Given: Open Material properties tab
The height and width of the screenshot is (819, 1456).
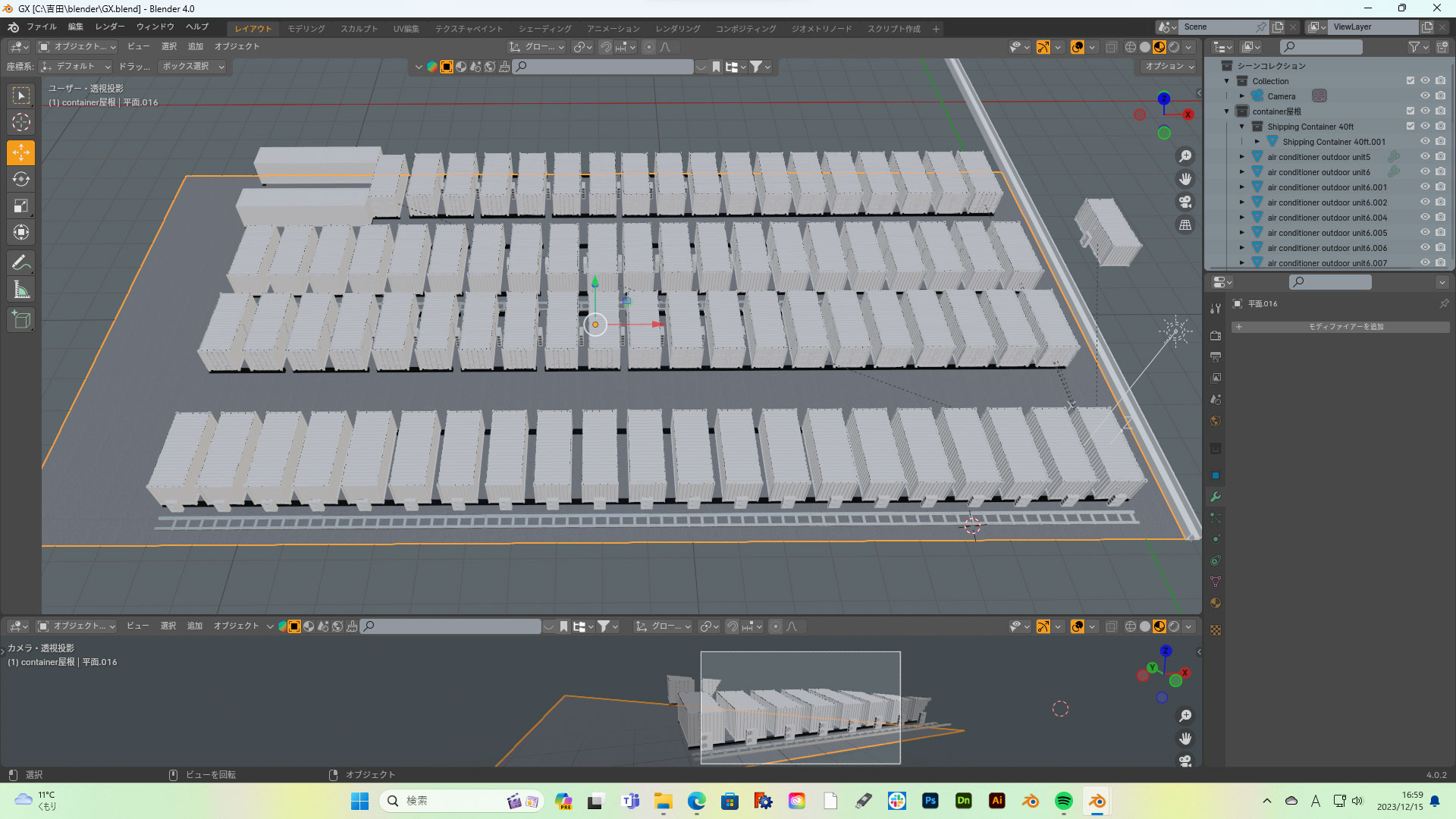Looking at the screenshot, I should click(1216, 603).
